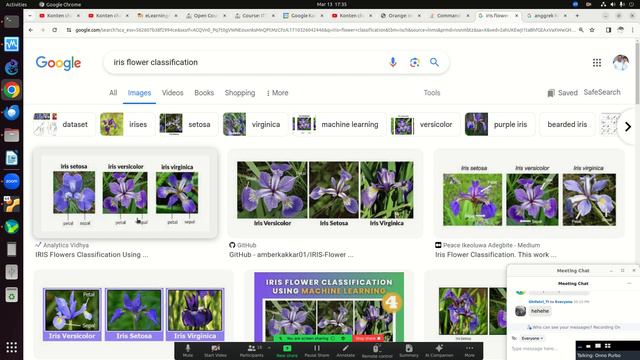
Task: Open 'IRIS Flowers Classification Using' link
Action: [x=92, y=255]
